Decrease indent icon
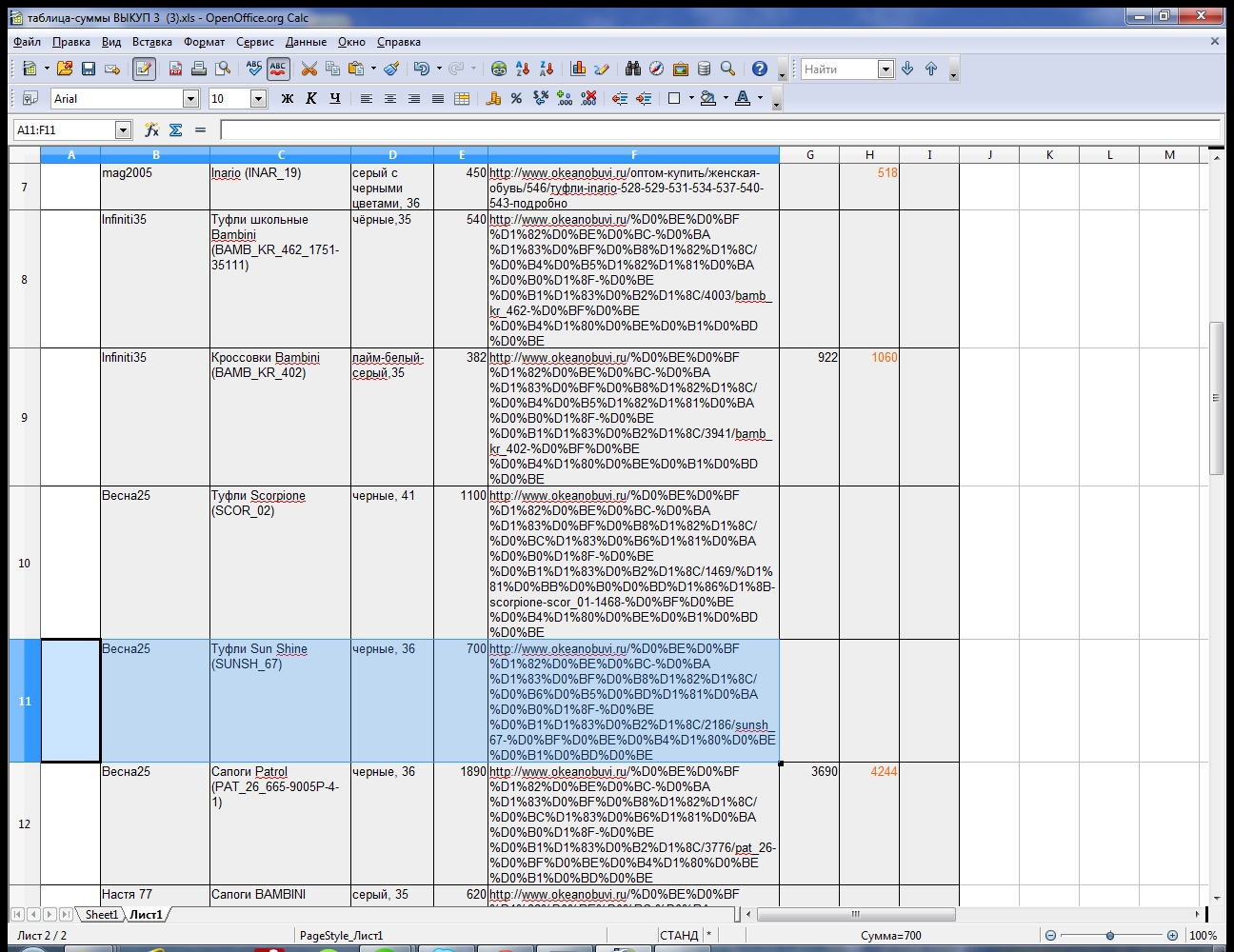 coord(620,98)
